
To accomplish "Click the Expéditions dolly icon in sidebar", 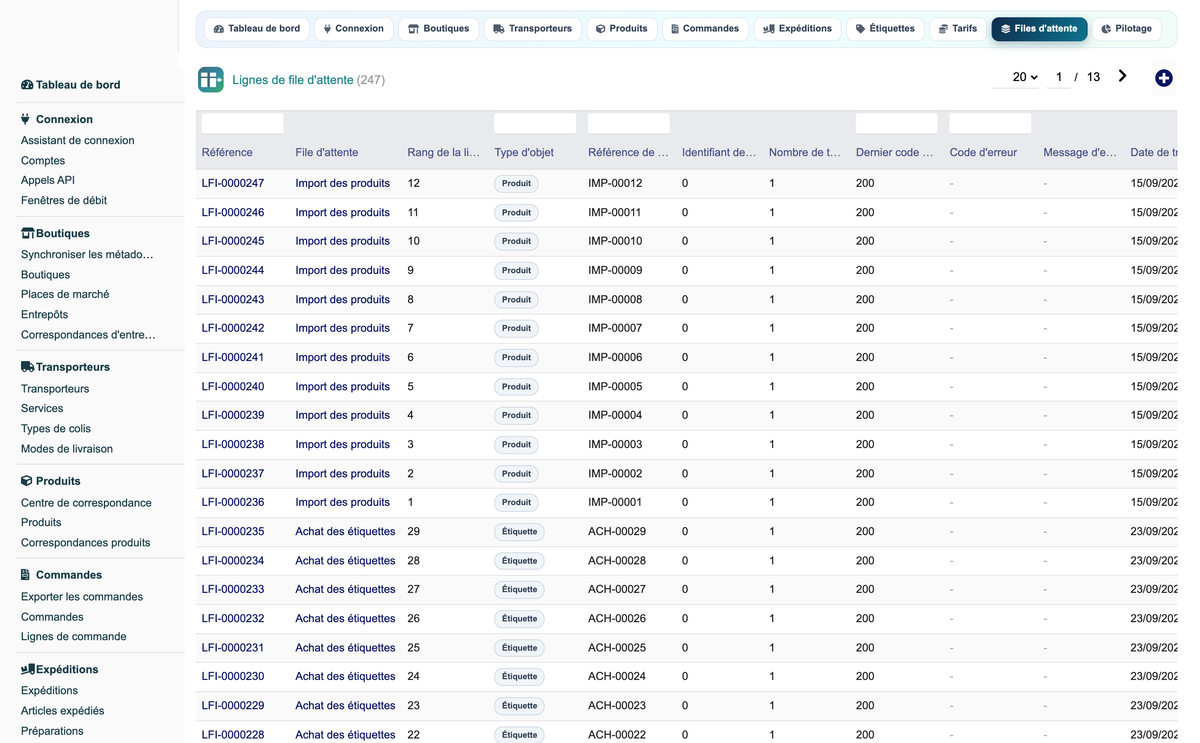I will point(28,669).
